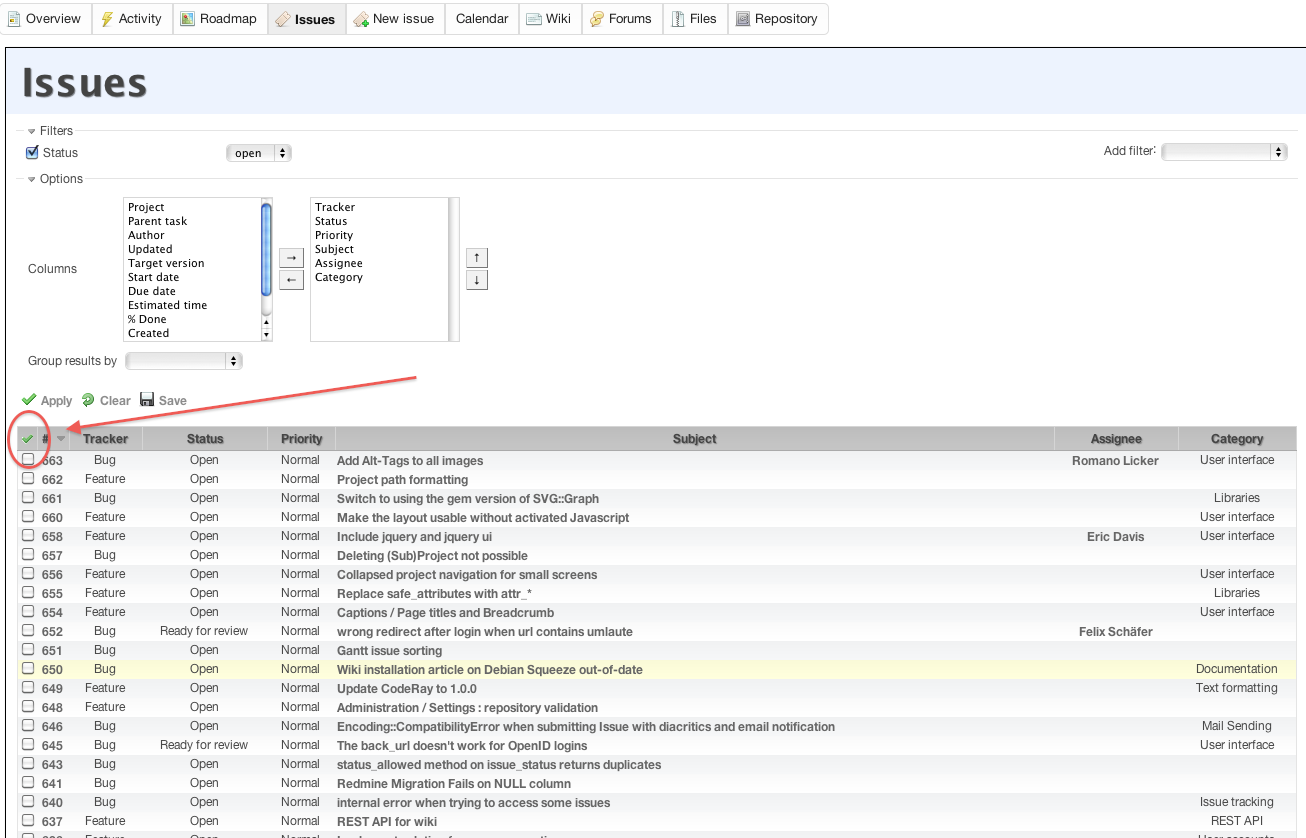Toggle select-all green check in table header

tap(27, 439)
